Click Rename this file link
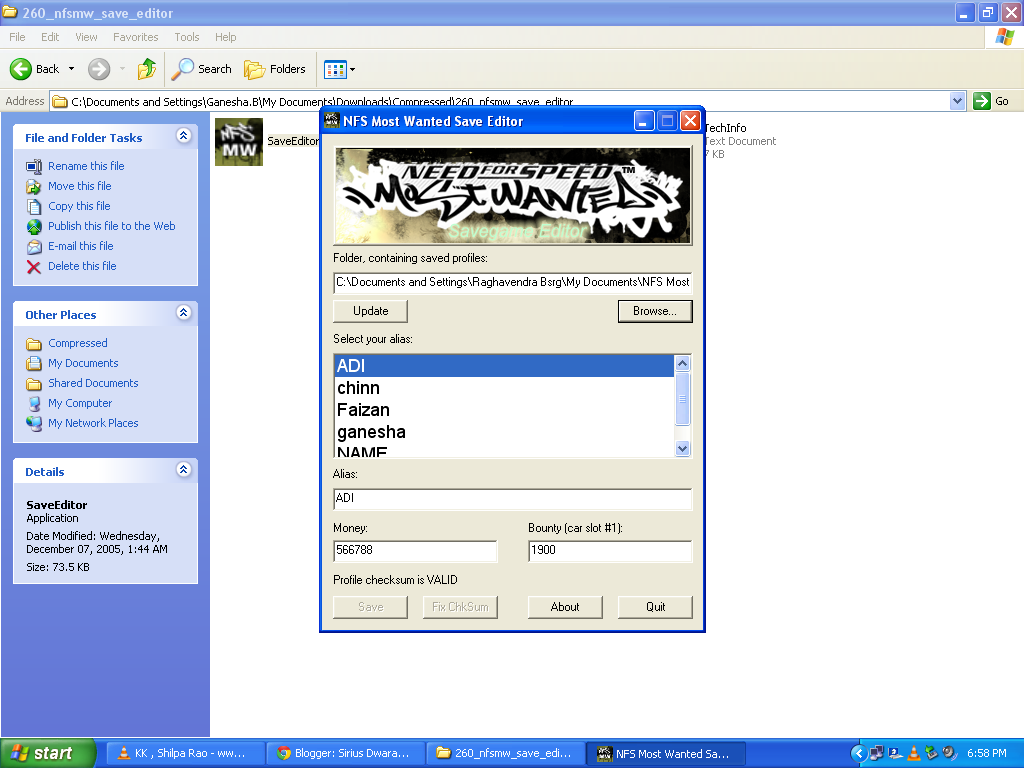The height and width of the screenshot is (768, 1024). point(86,166)
